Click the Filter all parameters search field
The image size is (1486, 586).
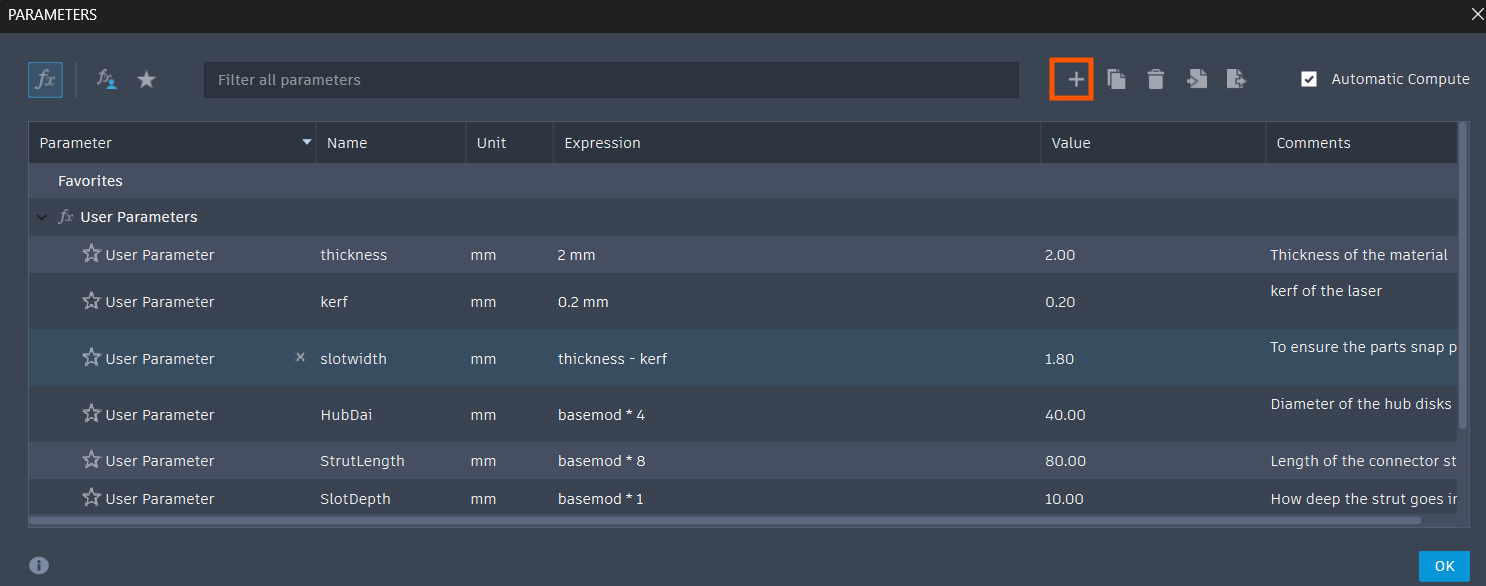click(x=610, y=80)
